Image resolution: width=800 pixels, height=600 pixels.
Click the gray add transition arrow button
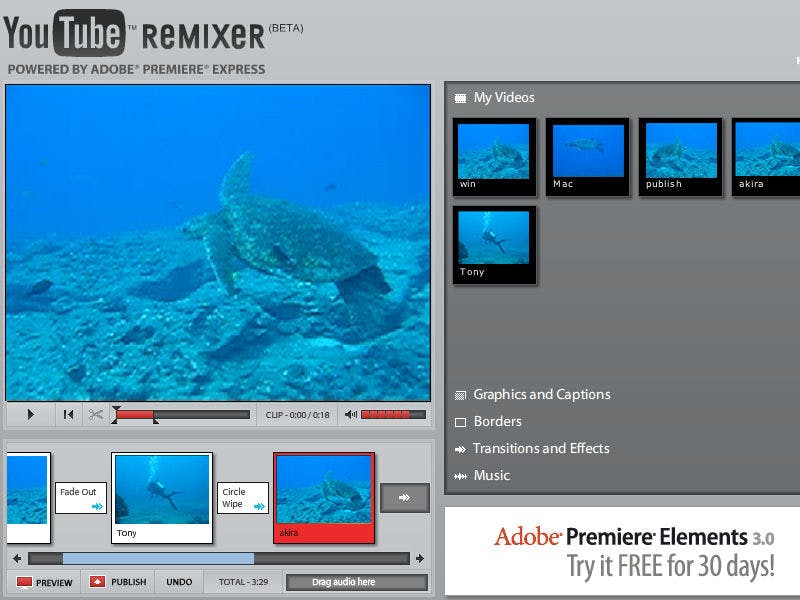click(405, 497)
